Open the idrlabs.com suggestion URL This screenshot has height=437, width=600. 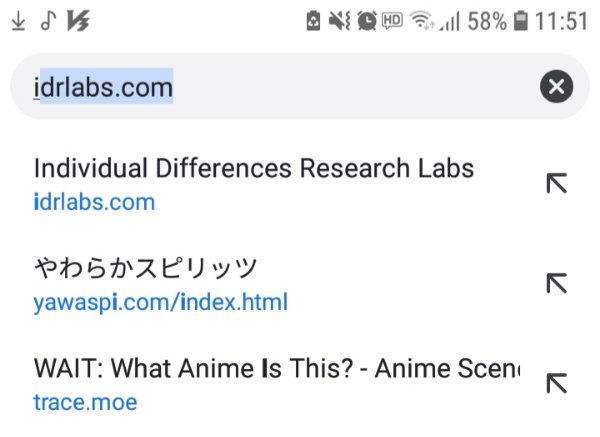click(94, 202)
